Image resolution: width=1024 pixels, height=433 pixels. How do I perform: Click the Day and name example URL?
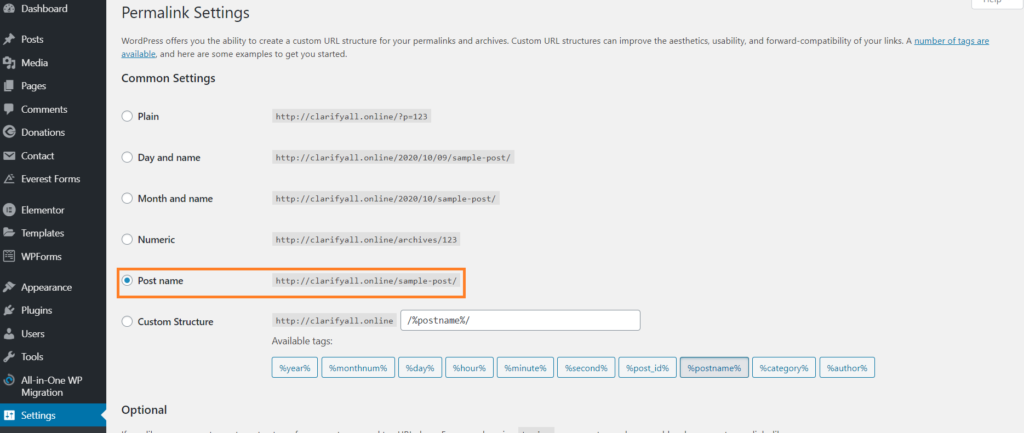pos(394,157)
